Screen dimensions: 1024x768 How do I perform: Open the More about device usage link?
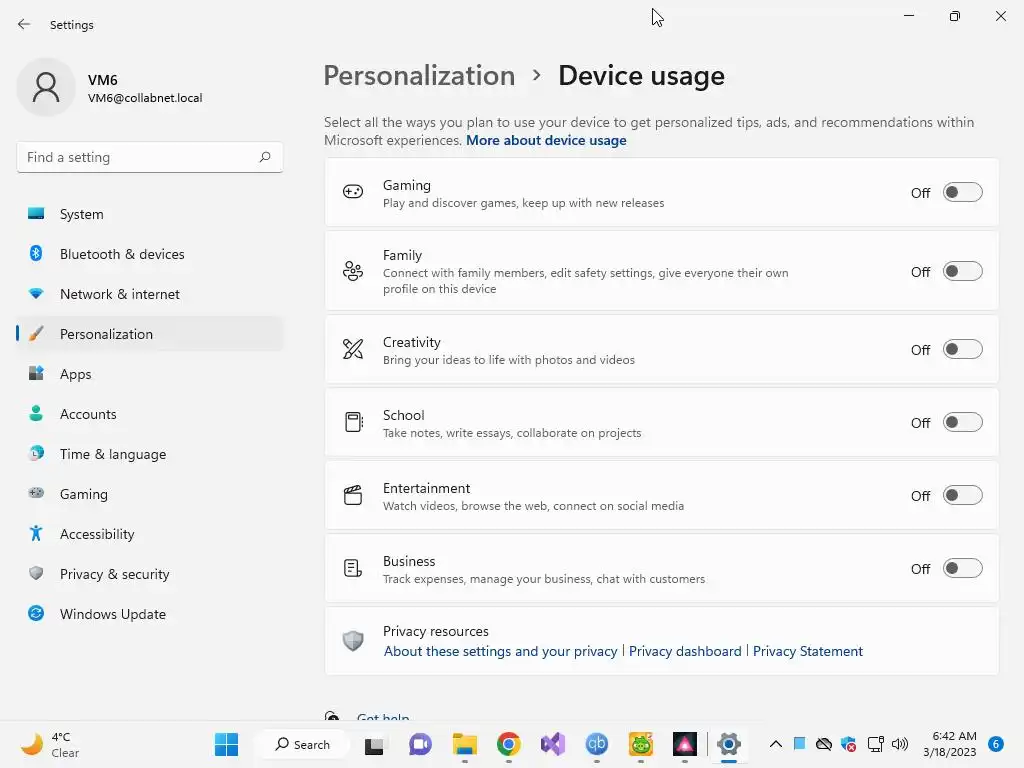[x=546, y=141]
